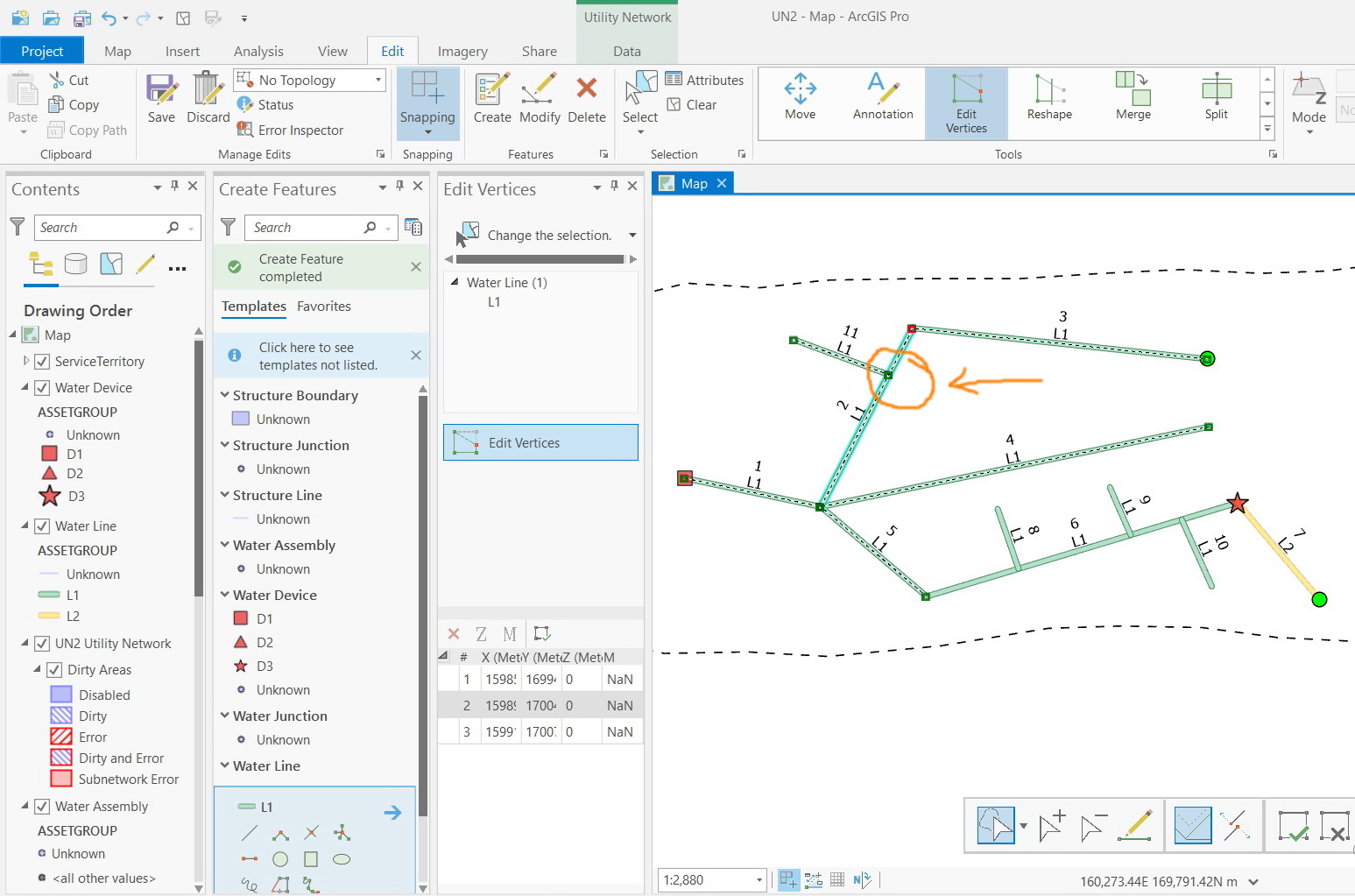Activate the Select tool
Viewport: 1355px width, 896px height.
point(640,98)
